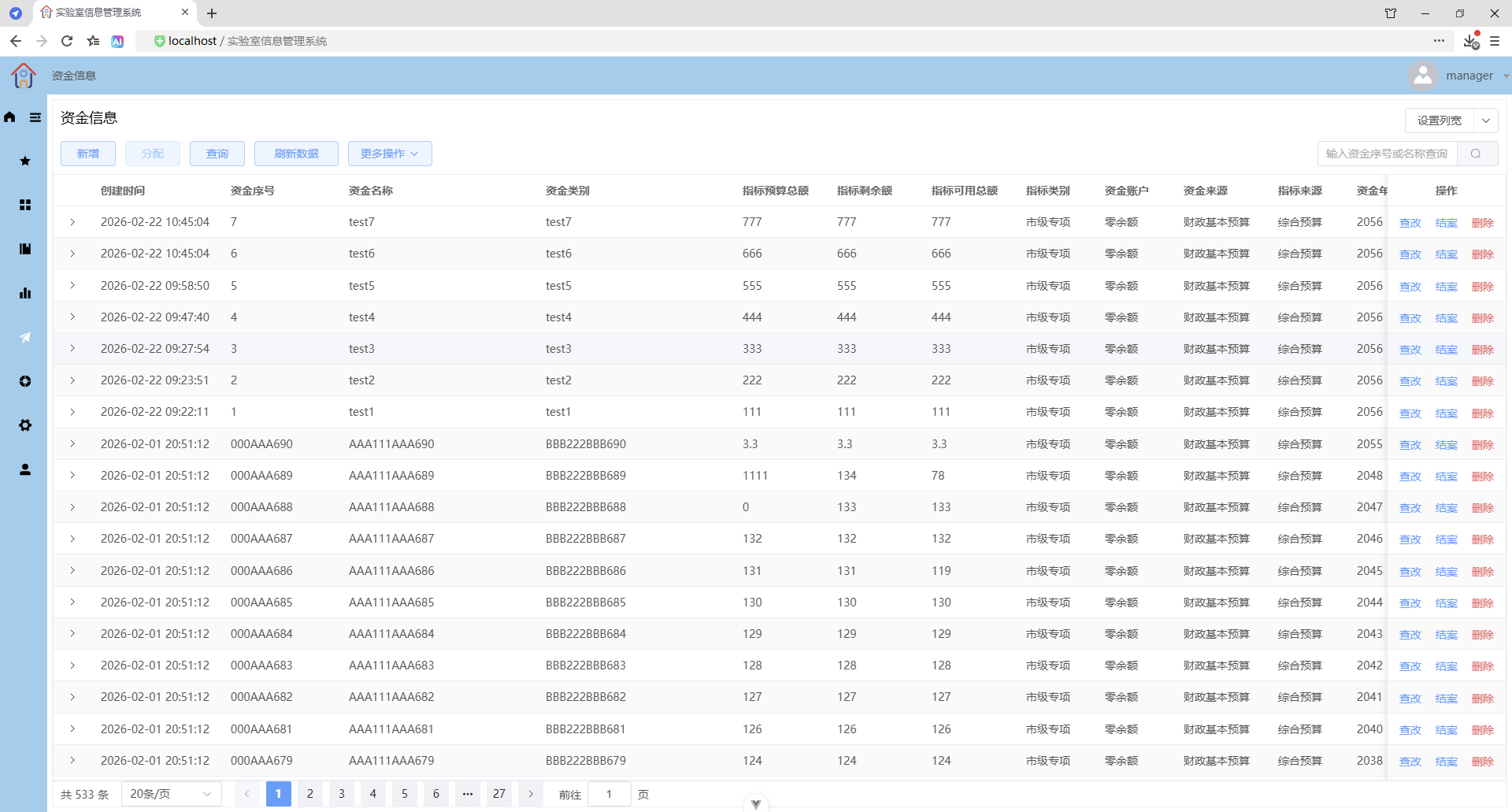Expand the row for AAA111AAA687
Image resolution: width=1512 pixels, height=812 pixels.
(x=72, y=539)
